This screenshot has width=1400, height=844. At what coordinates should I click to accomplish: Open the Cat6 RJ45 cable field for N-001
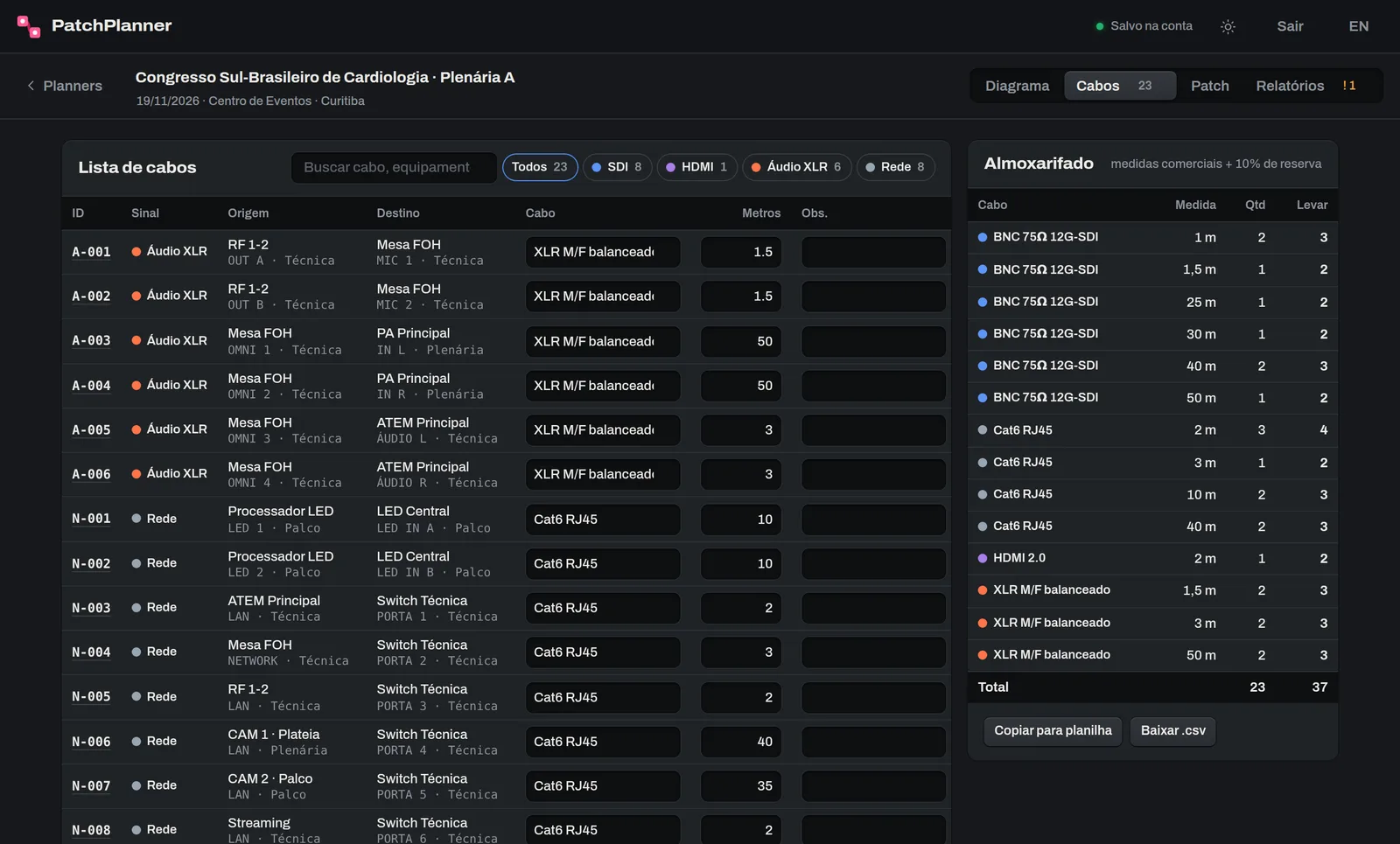(x=603, y=520)
